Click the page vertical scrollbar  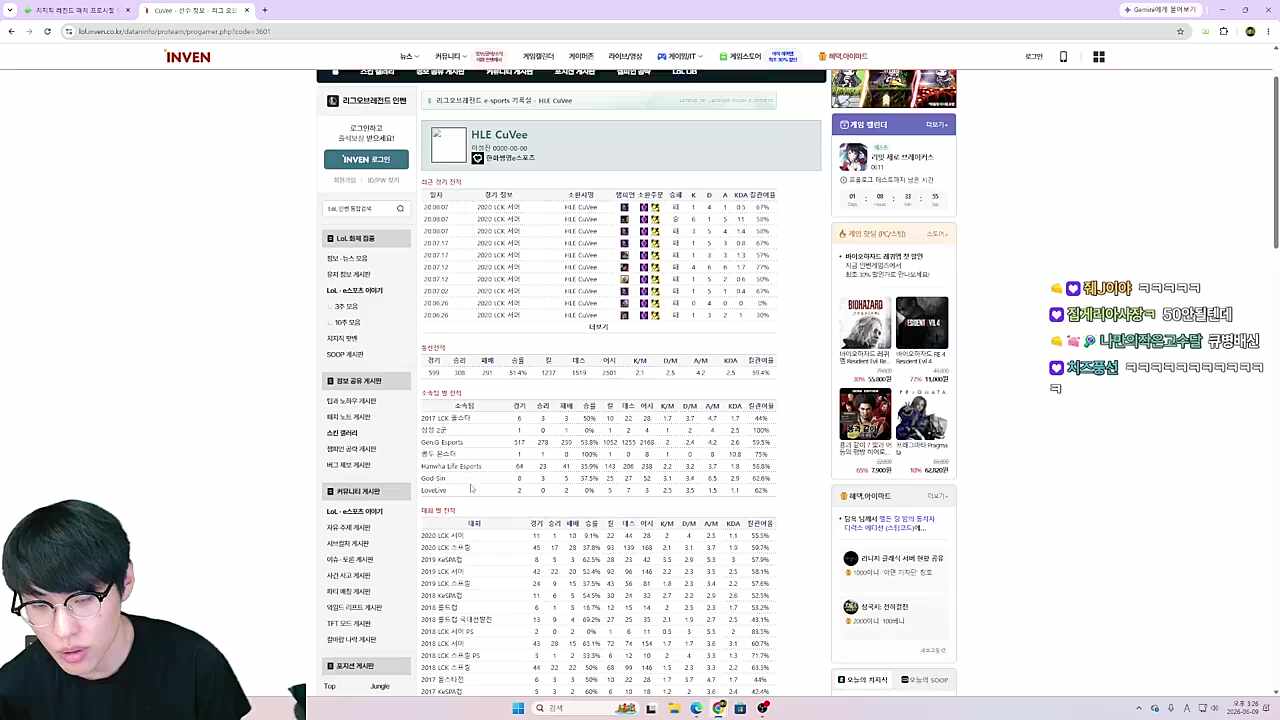click(1274, 160)
